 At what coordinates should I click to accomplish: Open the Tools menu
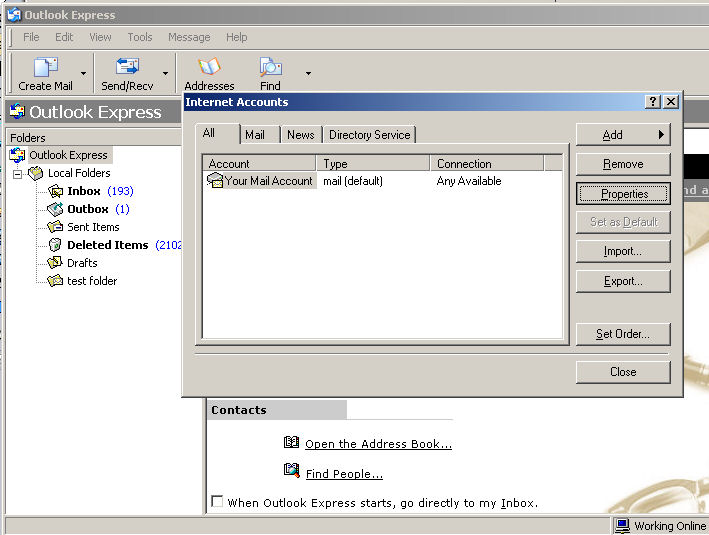pos(140,37)
